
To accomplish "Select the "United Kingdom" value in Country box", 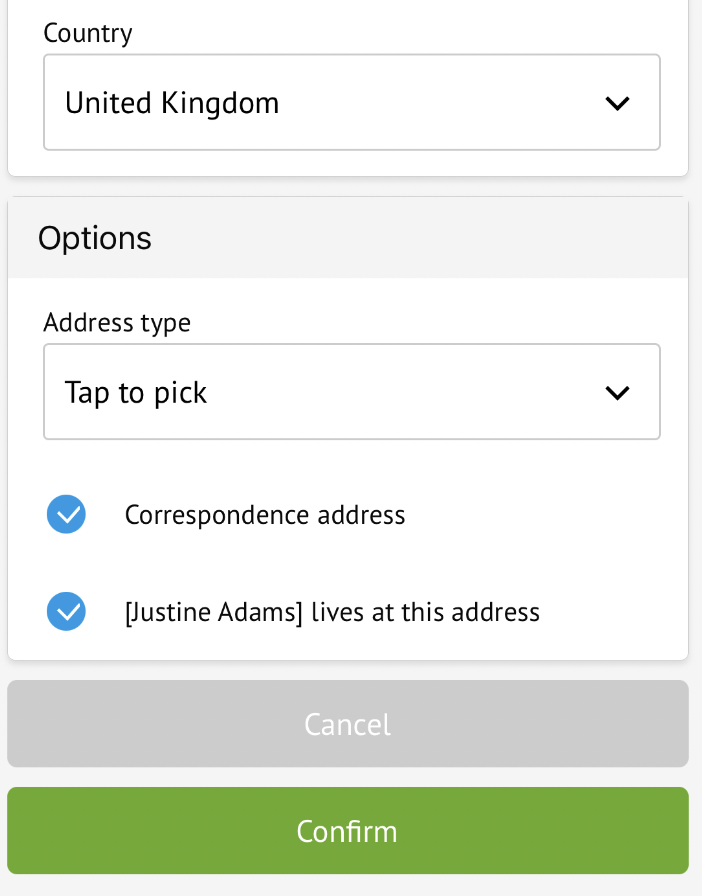I will point(172,103).
